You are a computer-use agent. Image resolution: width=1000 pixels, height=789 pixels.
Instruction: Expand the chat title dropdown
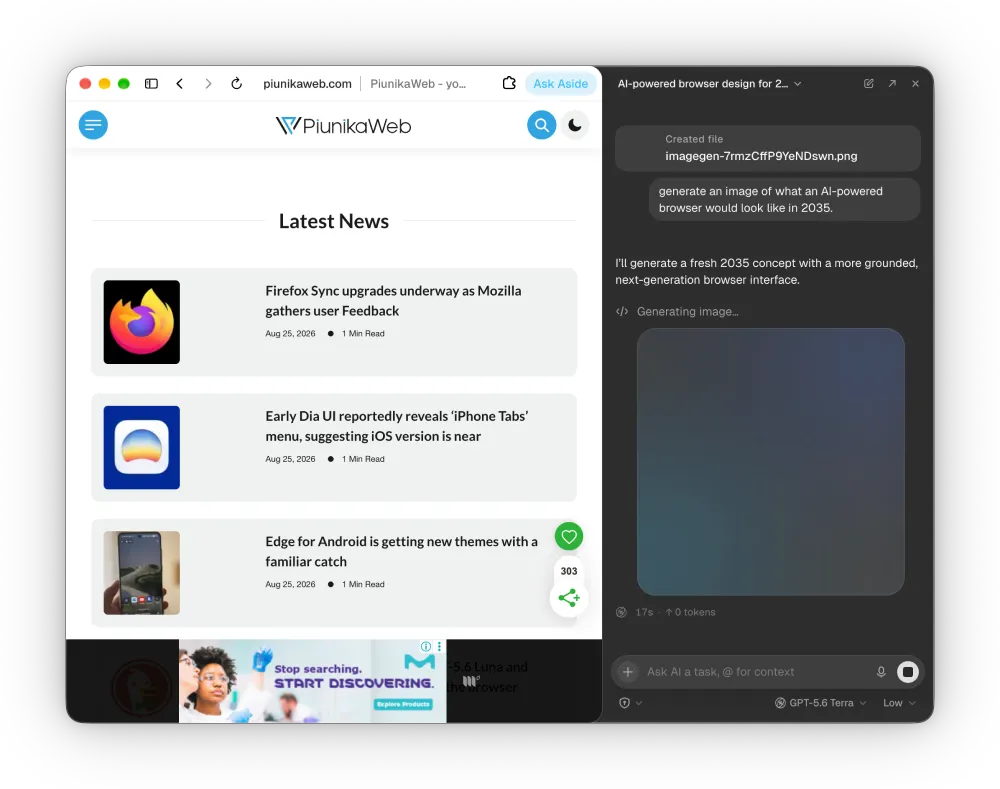pos(798,84)
